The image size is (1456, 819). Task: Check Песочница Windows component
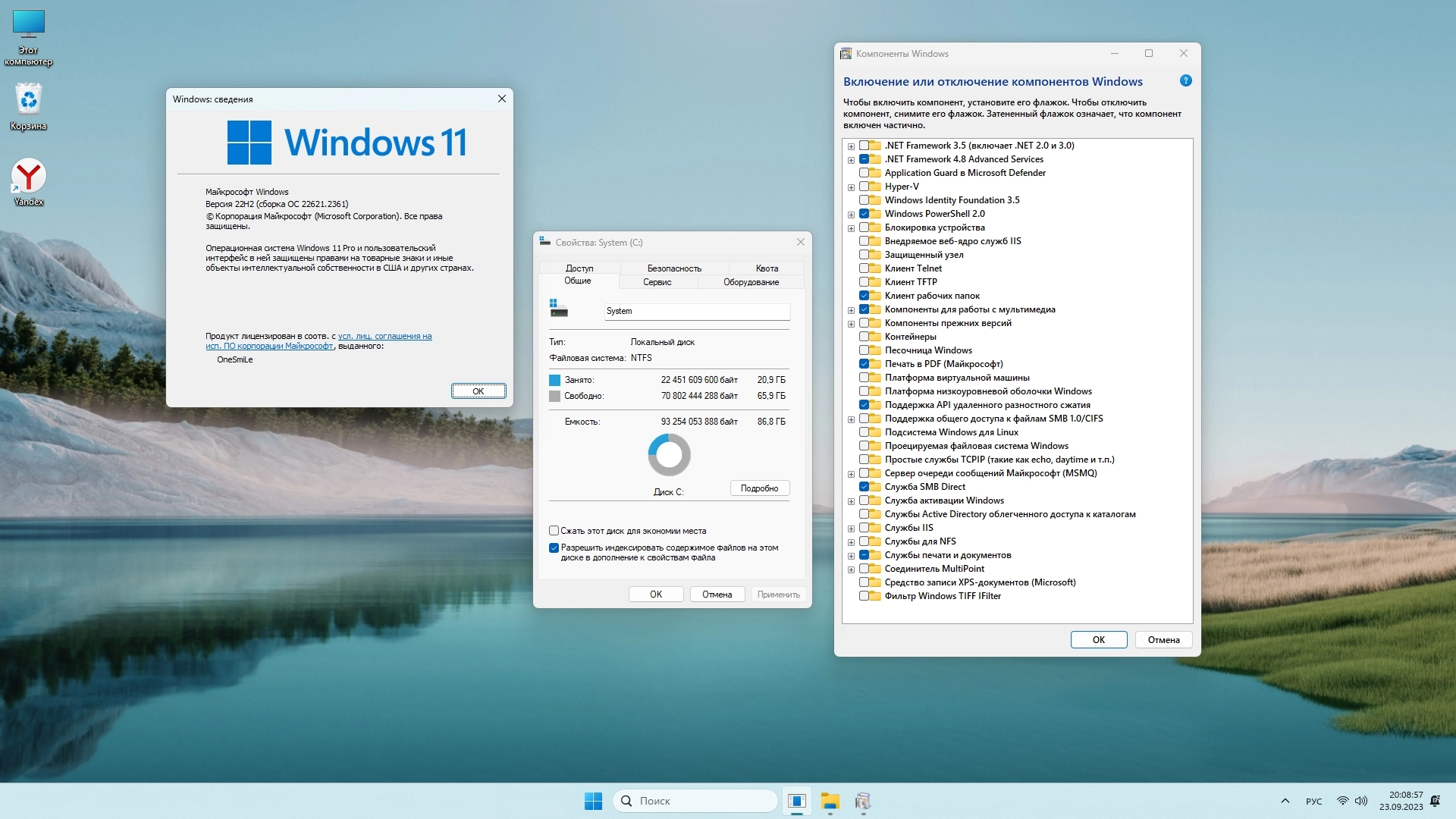(x=864, y=350)
